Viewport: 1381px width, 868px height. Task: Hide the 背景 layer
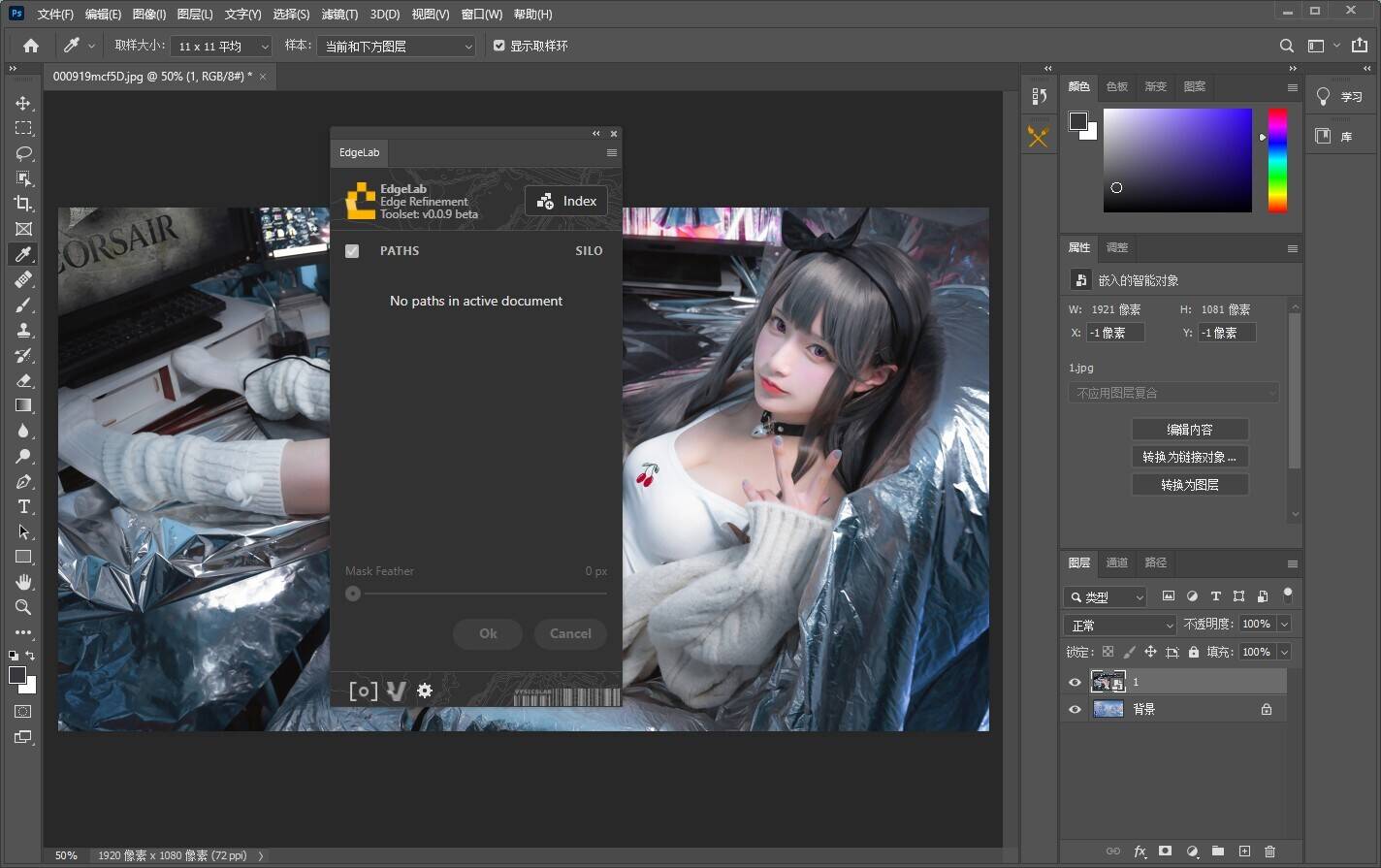coord(1075,709)
